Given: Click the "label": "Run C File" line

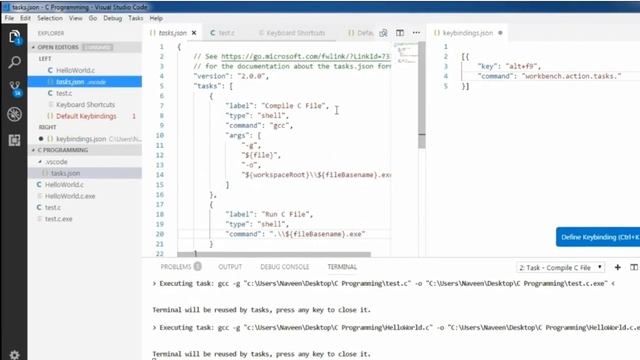Looking at the screenshot, I should (269, 214).
